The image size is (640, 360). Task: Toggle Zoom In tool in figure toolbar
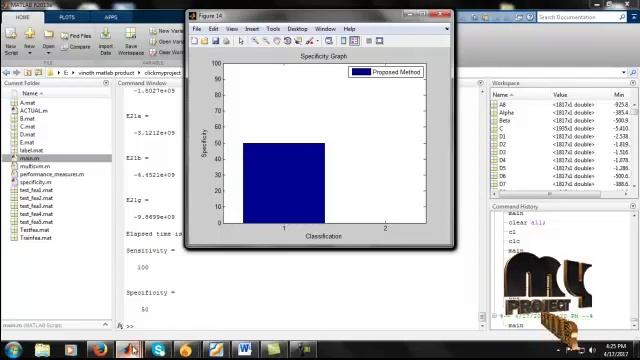coord(255,41)
